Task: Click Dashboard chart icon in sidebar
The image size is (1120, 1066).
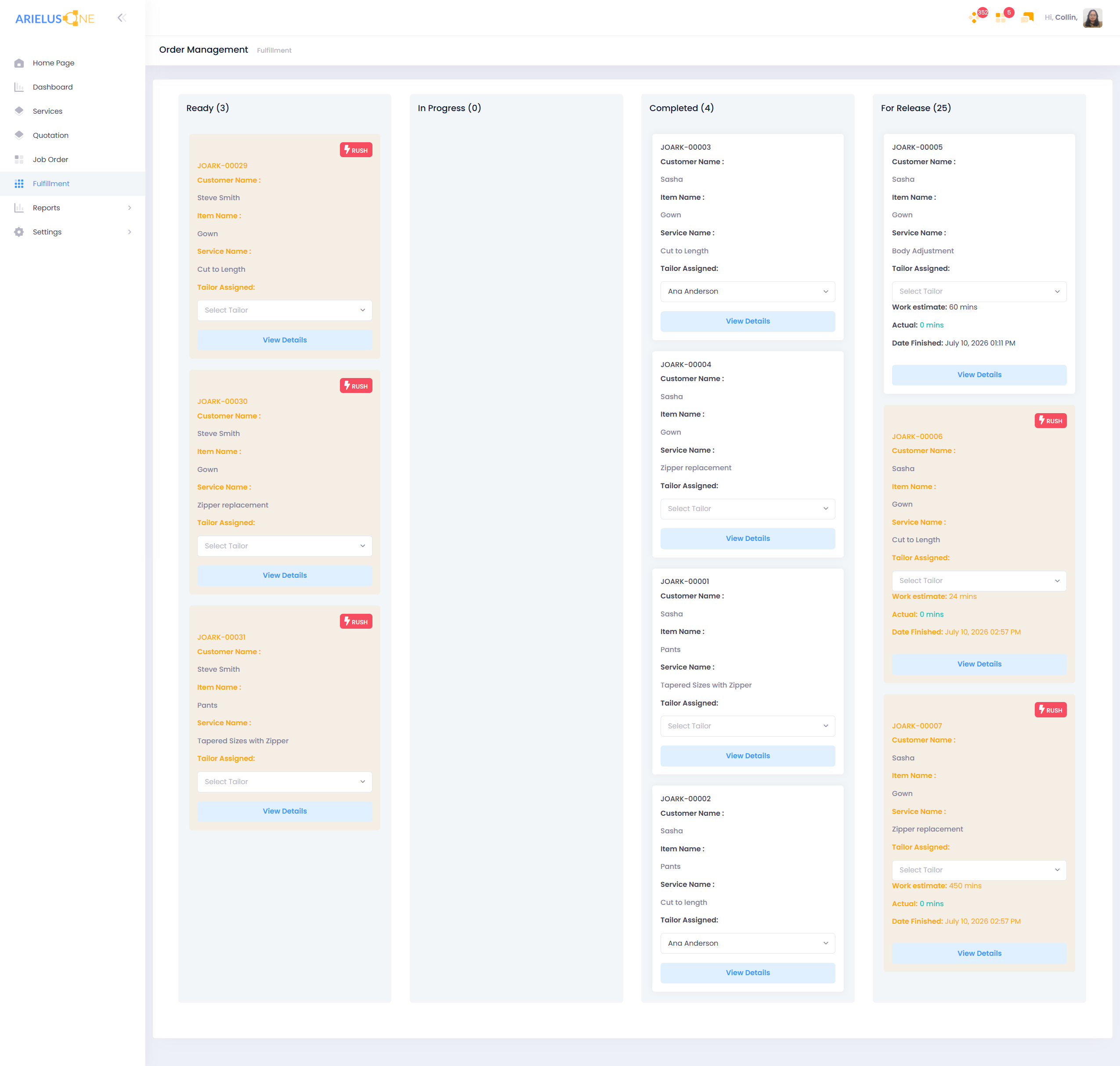Action: tap(19, 87)
